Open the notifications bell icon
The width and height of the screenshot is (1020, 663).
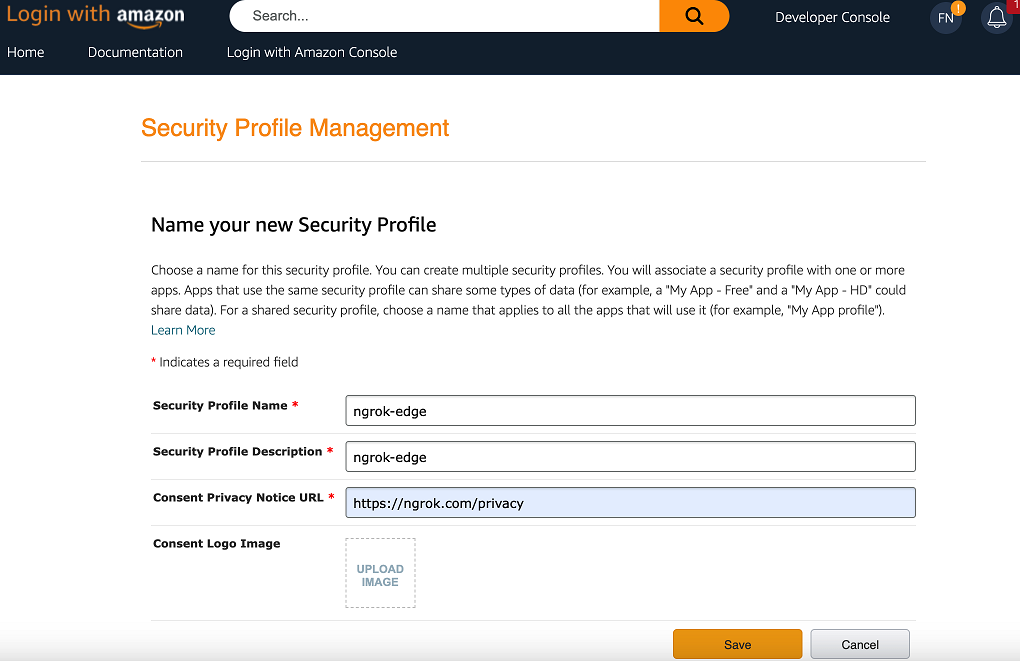point(996,18)
